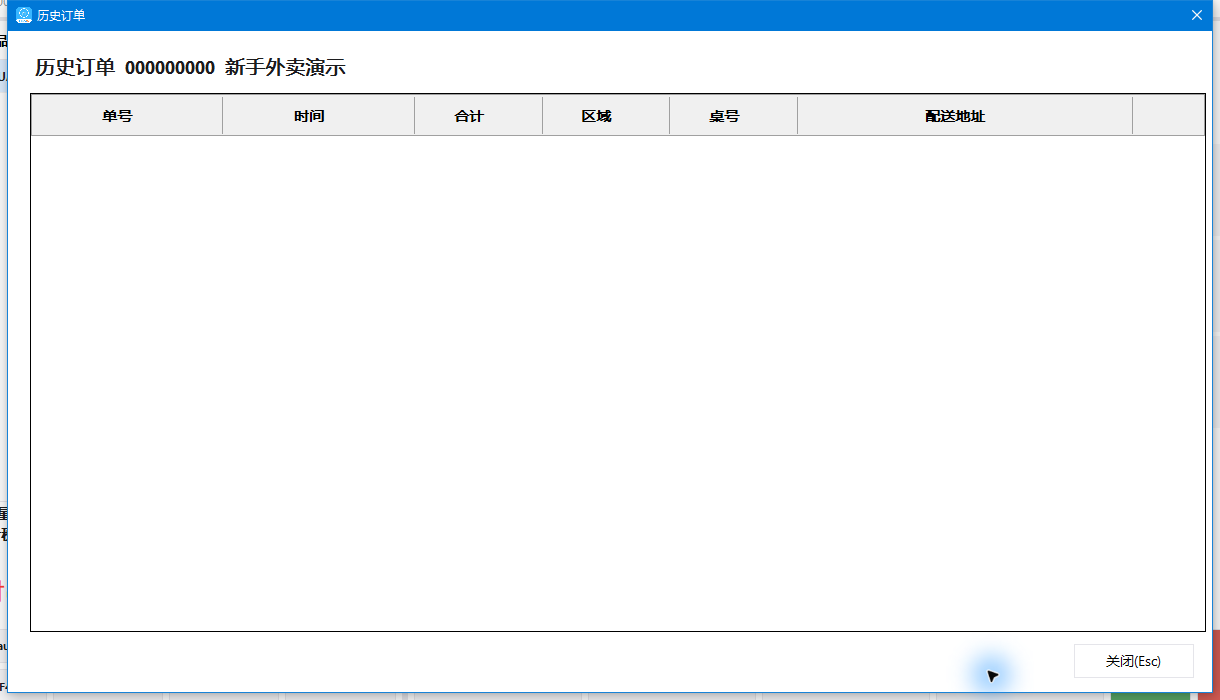Click the 单号 column header

coord(127,116)
